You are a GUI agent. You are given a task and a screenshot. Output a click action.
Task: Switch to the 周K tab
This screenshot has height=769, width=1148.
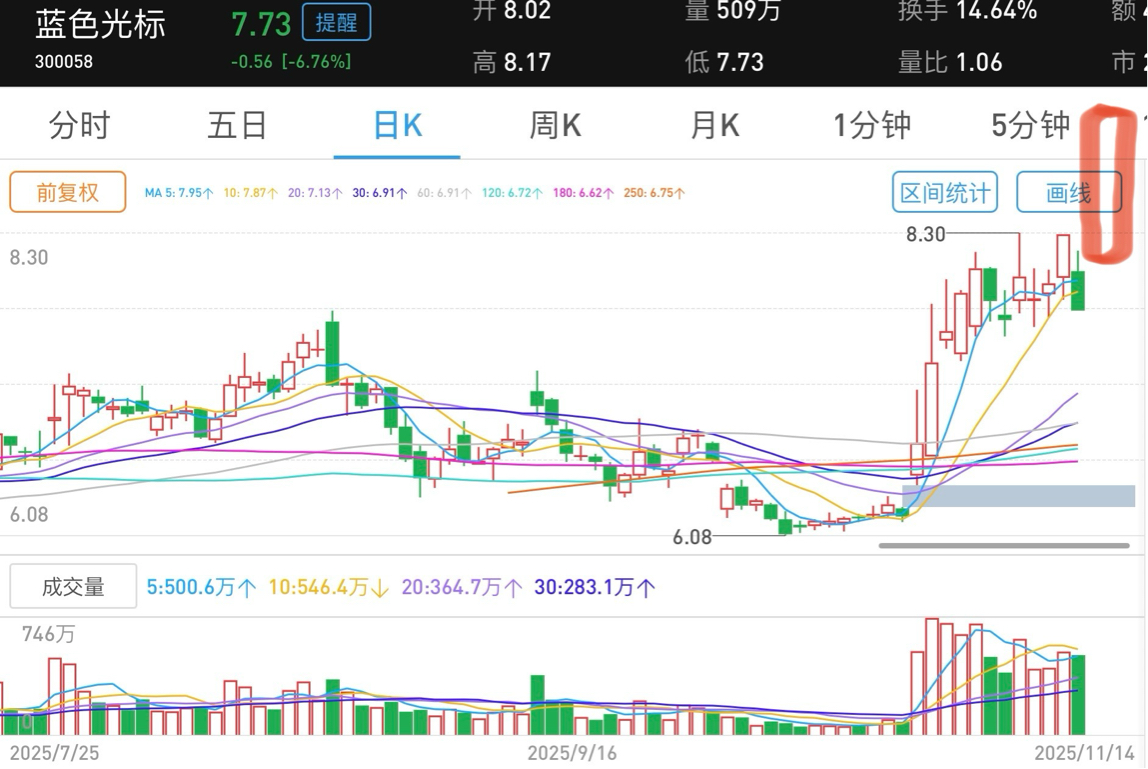point(555,125)
